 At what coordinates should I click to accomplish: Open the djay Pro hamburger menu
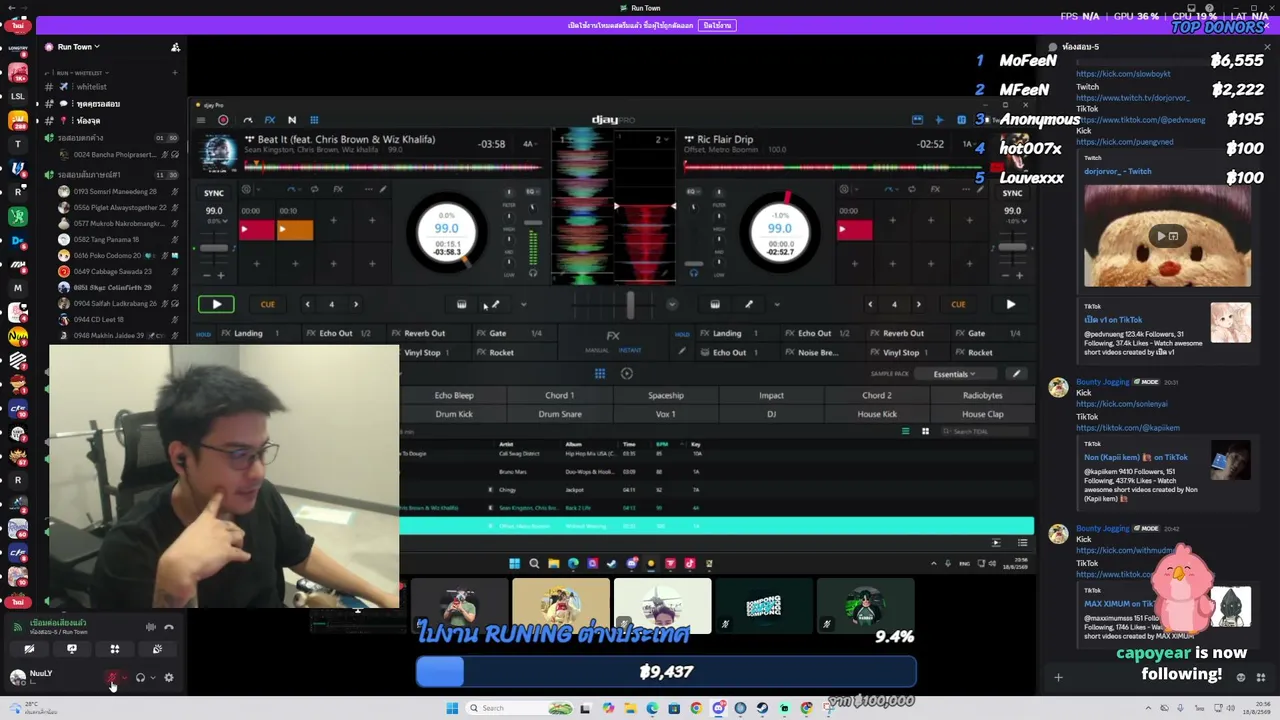pyautogui.click(x=201, y=120)
